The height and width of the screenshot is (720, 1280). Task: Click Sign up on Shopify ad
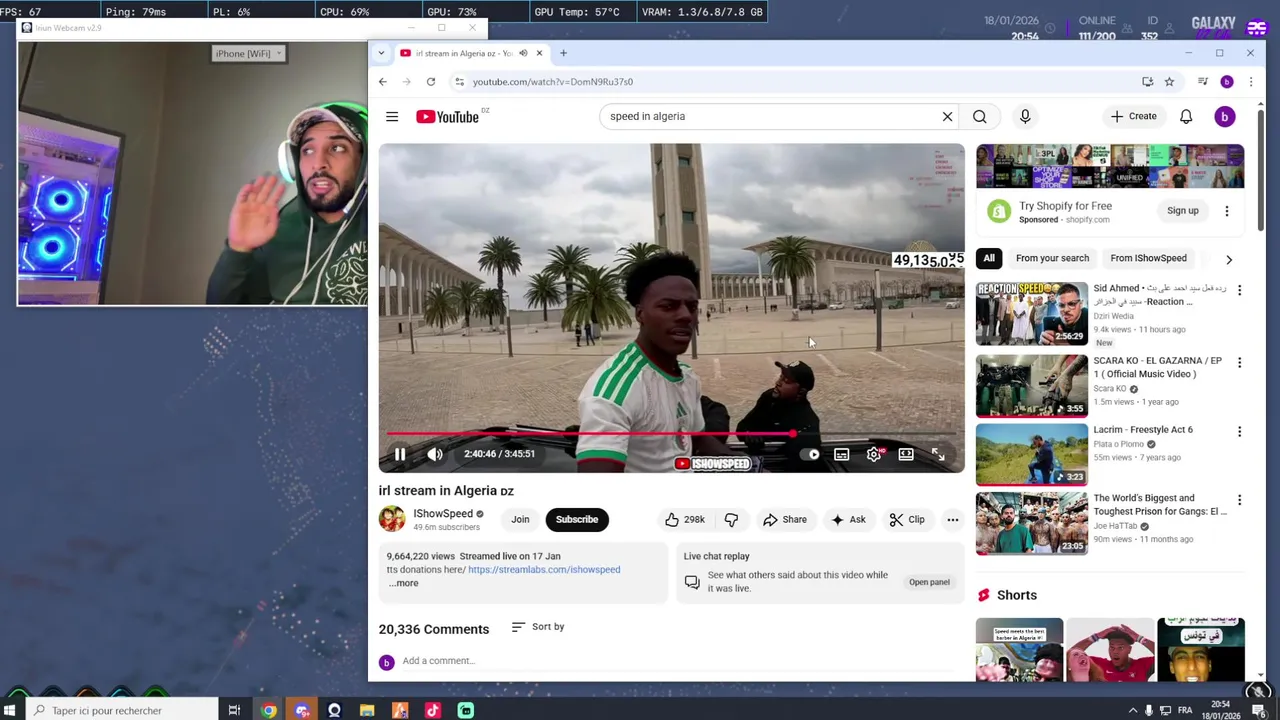coord(1182,211)
